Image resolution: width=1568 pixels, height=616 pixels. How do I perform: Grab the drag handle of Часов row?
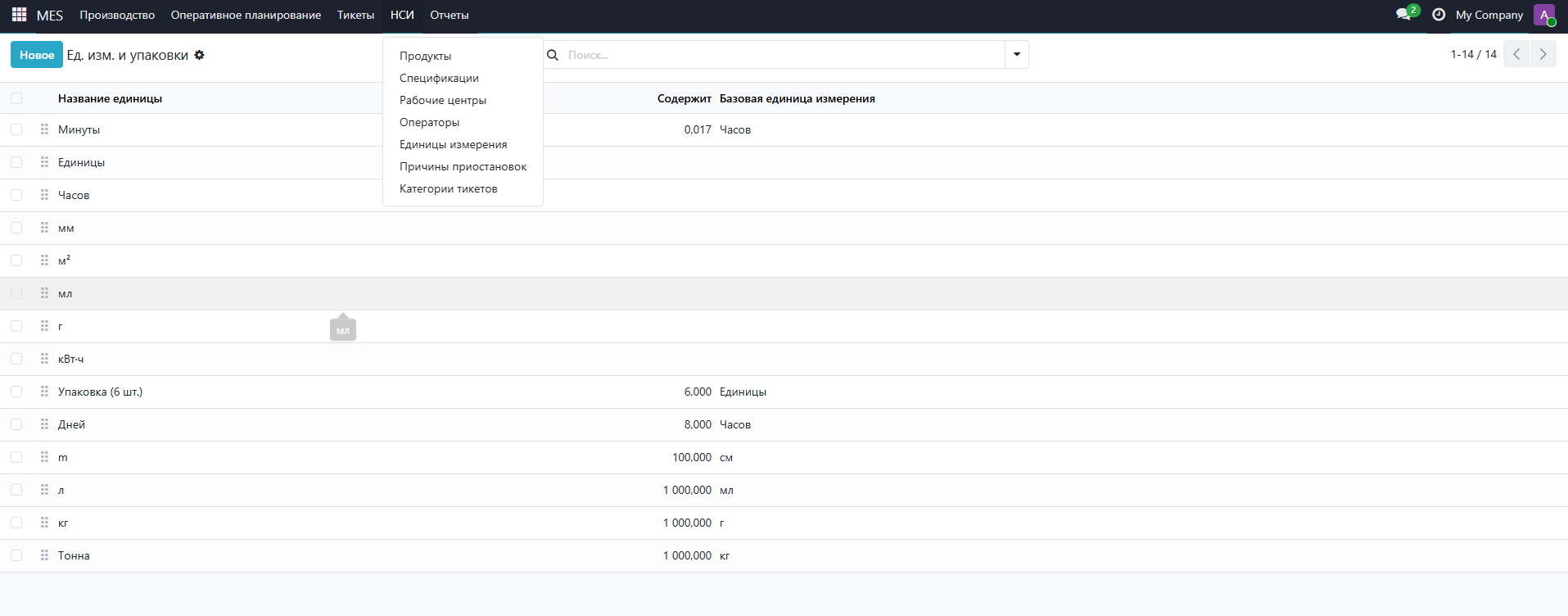44,195
